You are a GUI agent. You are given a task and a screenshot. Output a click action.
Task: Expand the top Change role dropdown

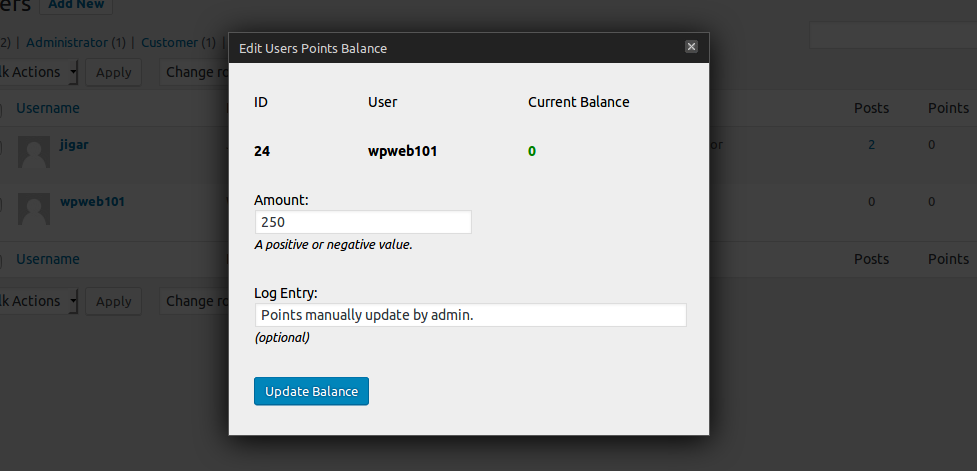click(194, 72)
